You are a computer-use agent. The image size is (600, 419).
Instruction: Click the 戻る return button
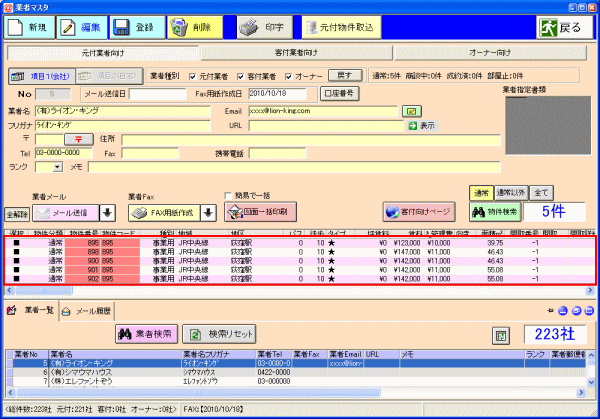pyautogui.click(x=564, y=28)
